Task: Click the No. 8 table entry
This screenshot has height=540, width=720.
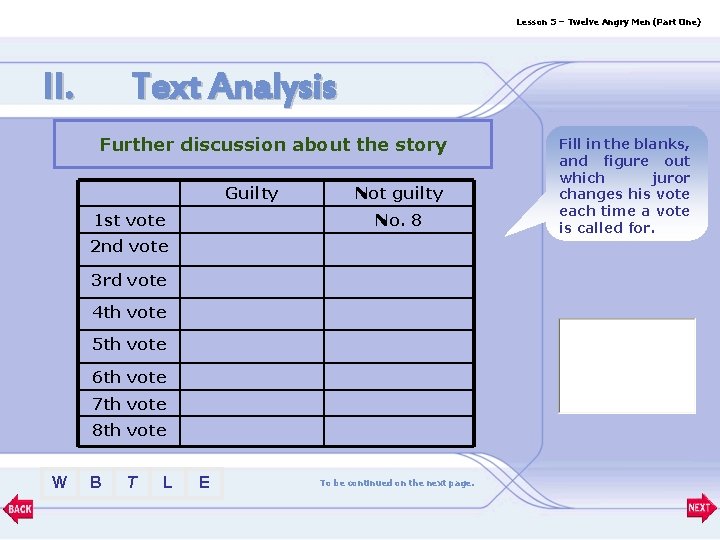Action: click(x=398, y=220)
